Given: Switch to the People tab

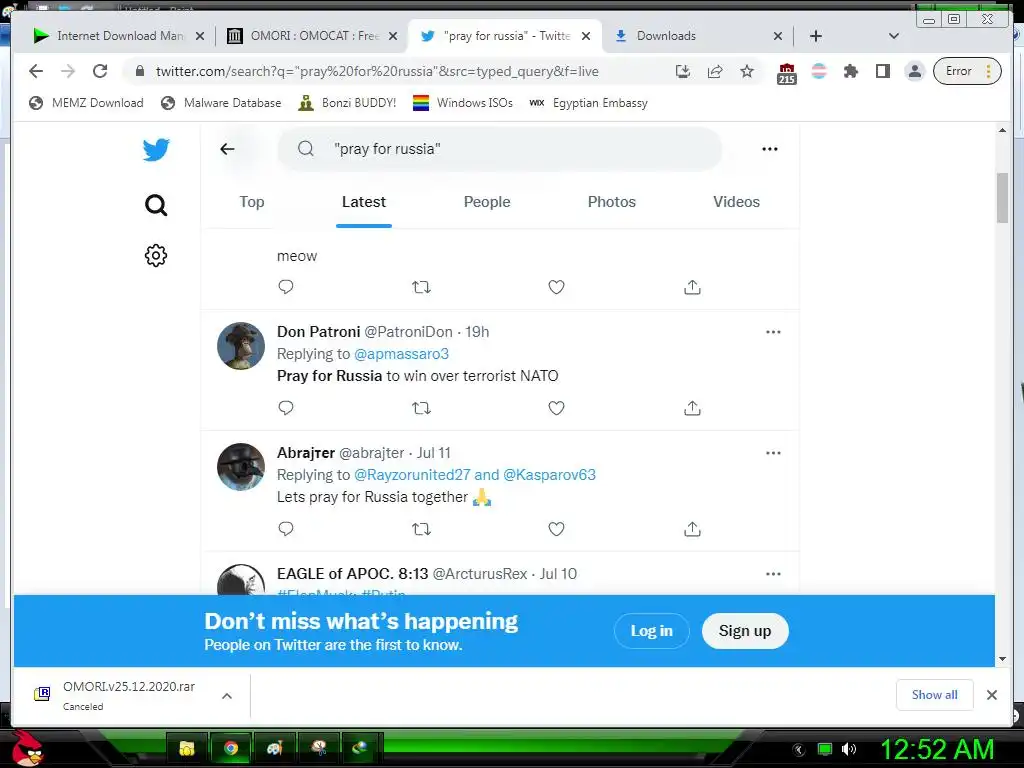Looking at the screenshot, I should tap(487, 202).
